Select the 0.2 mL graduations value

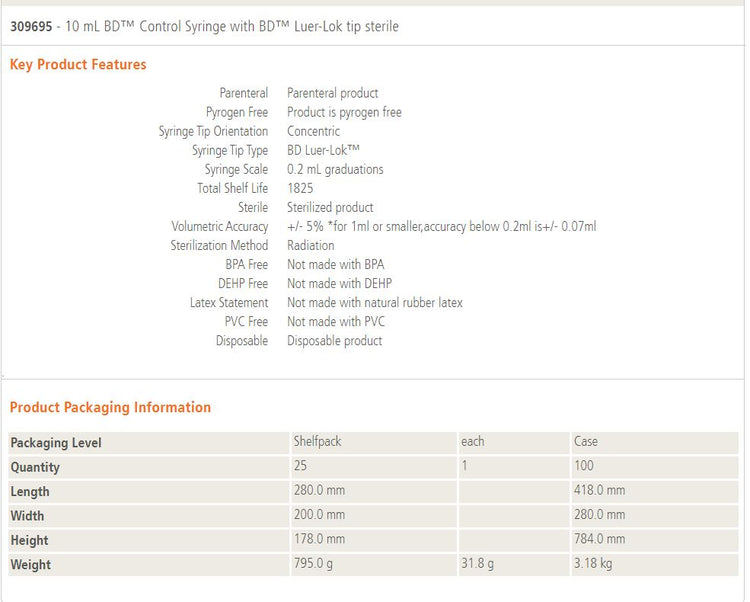click(335, 169)
